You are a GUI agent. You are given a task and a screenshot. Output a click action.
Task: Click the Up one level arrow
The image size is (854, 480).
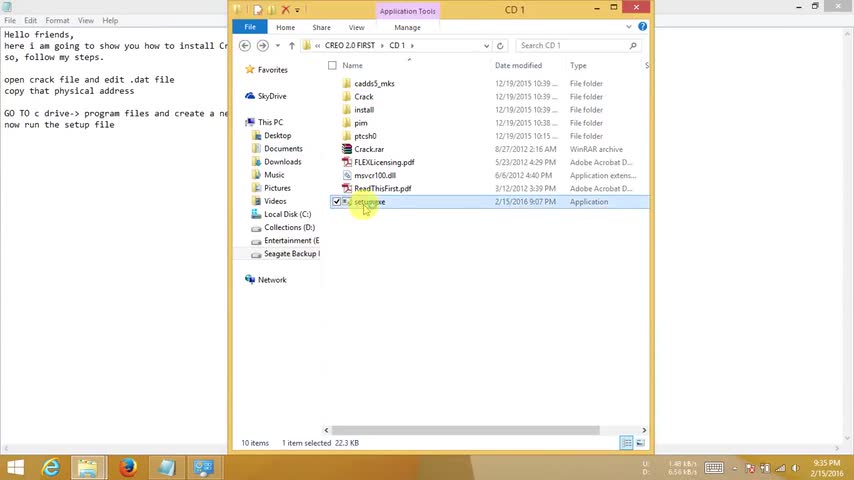292,46
